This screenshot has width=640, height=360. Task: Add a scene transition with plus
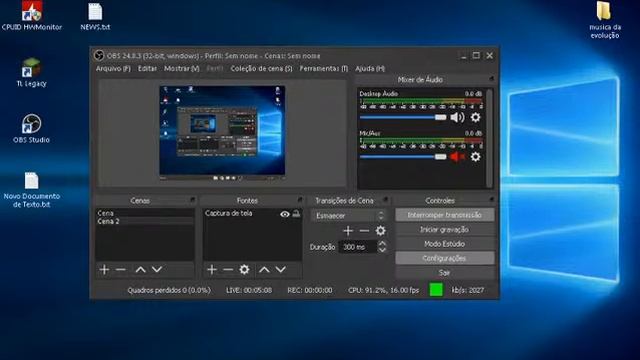348,231
